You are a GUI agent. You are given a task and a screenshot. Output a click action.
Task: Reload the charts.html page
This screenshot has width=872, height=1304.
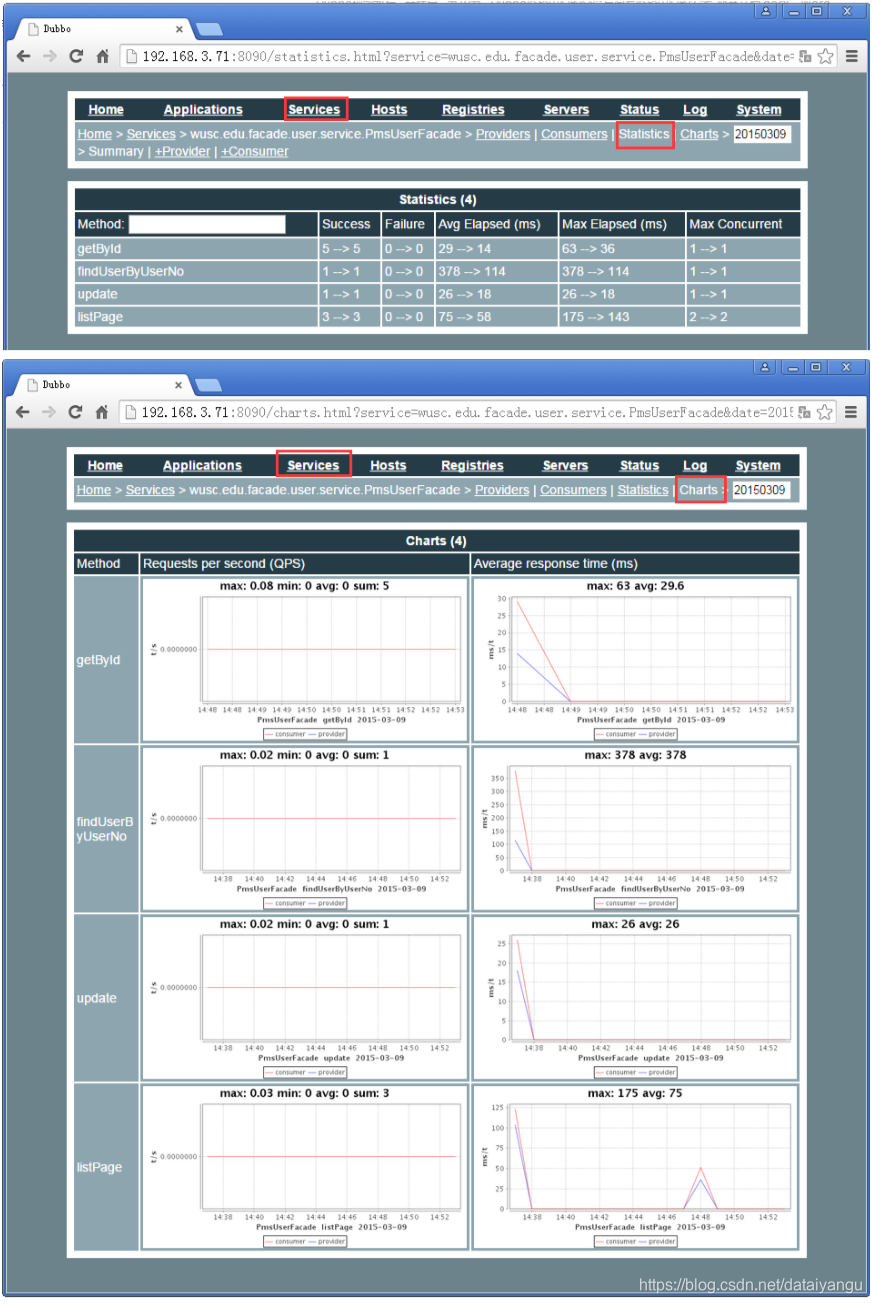(x=75, y=412)
